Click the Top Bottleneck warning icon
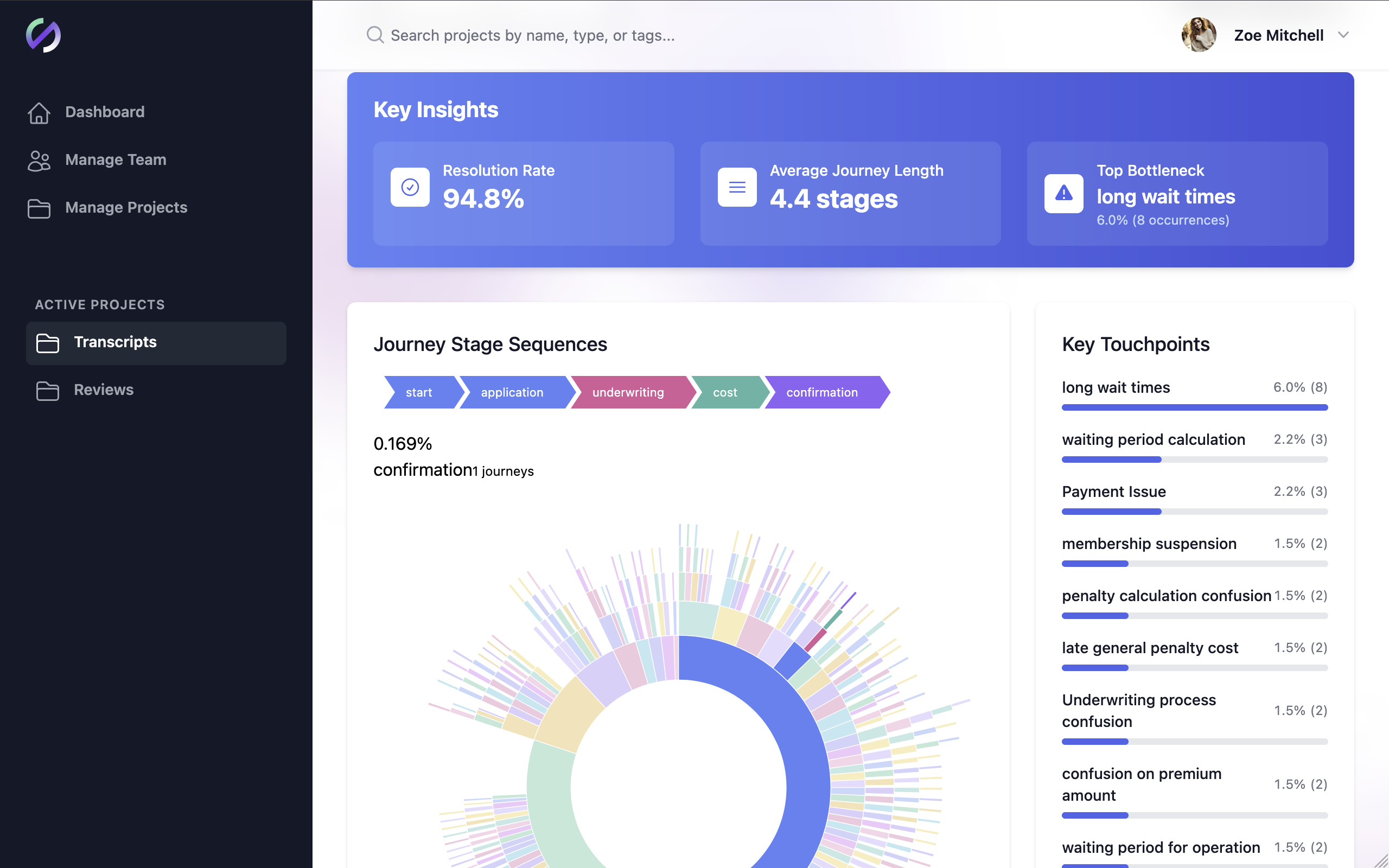This screenshot has height=868, width=1389. point(1063,194)
